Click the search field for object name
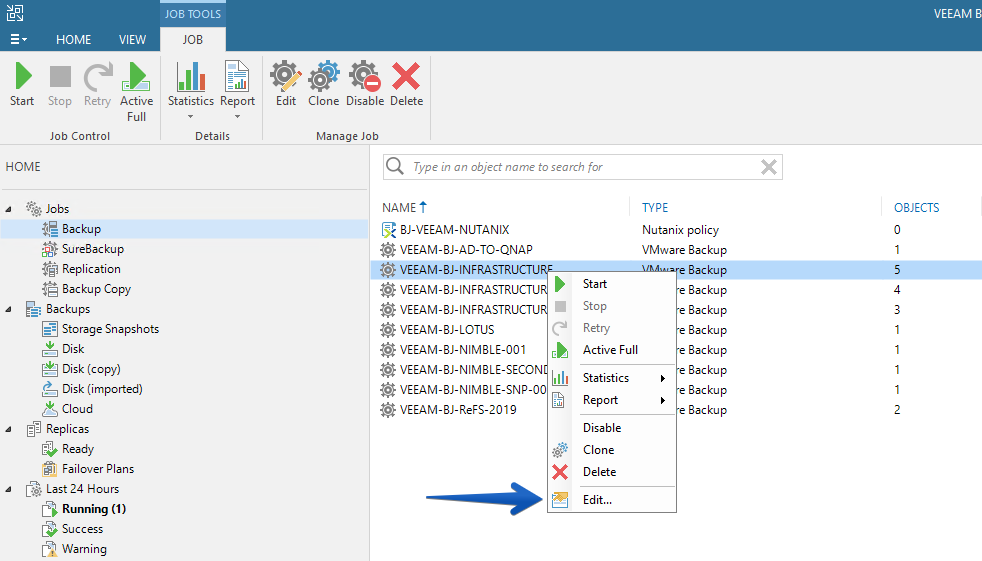 [582, 167]
